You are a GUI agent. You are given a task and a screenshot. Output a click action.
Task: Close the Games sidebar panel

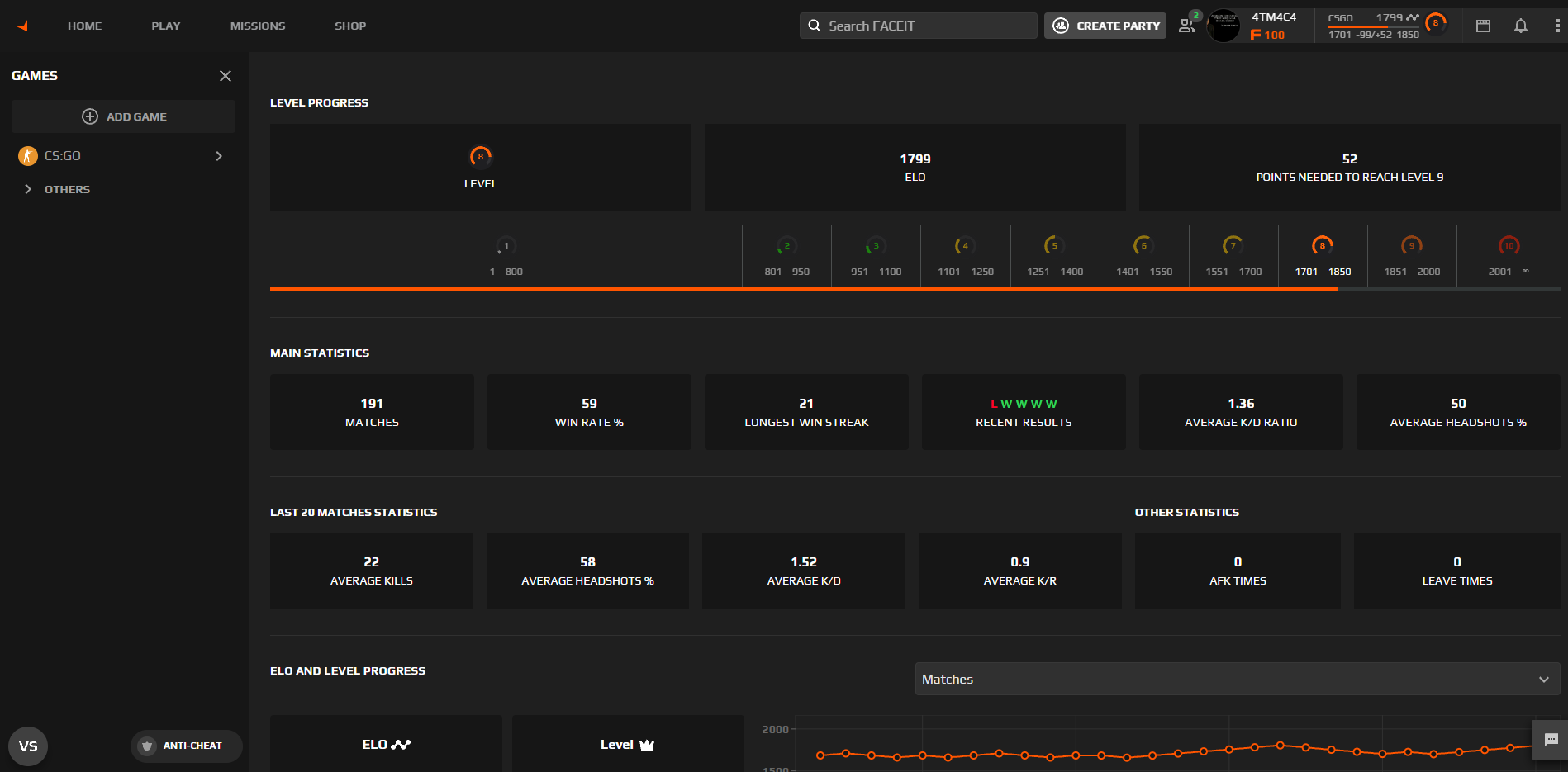pos(225,76)
